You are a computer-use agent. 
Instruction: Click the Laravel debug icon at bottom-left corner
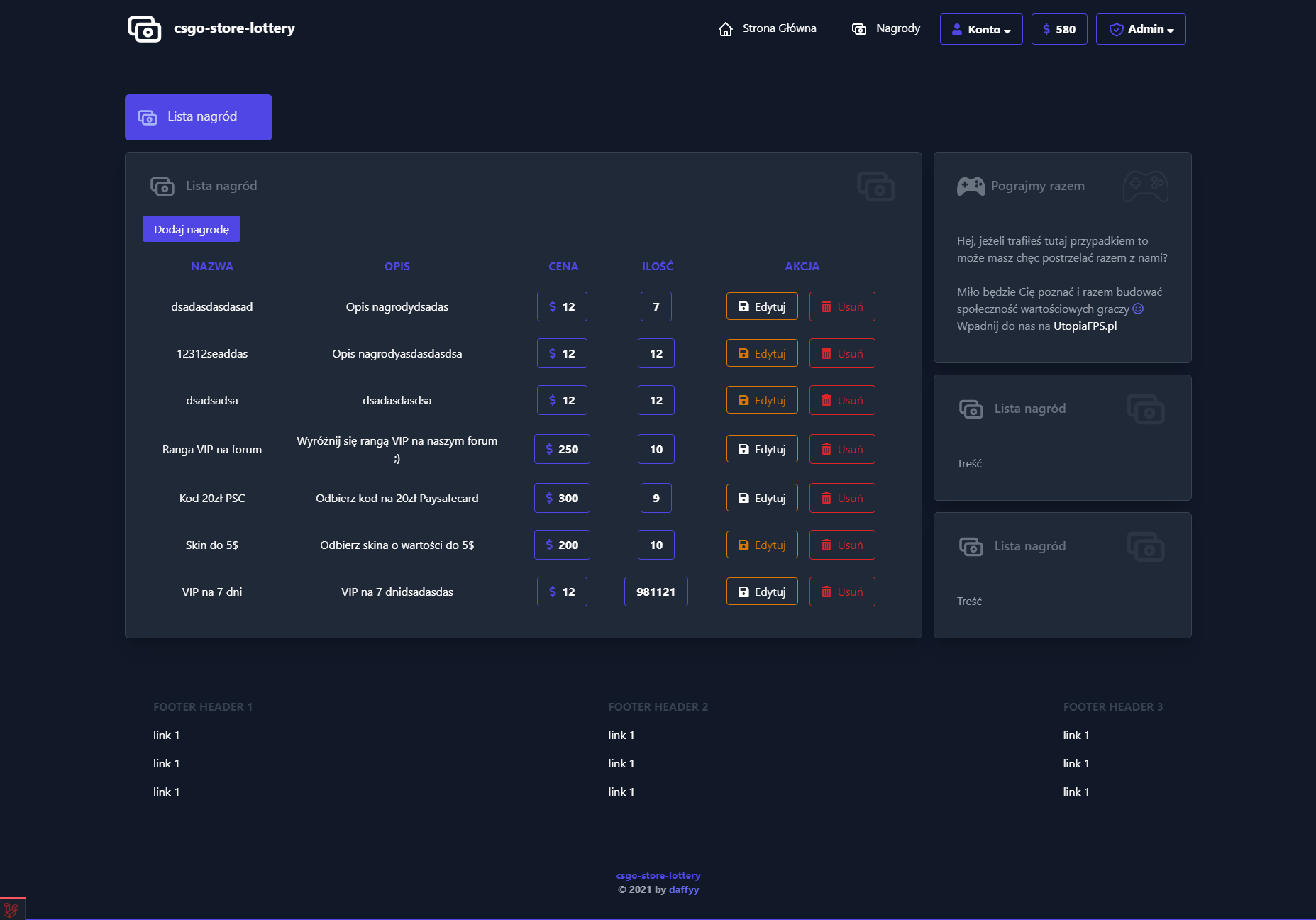click(11, 909)
